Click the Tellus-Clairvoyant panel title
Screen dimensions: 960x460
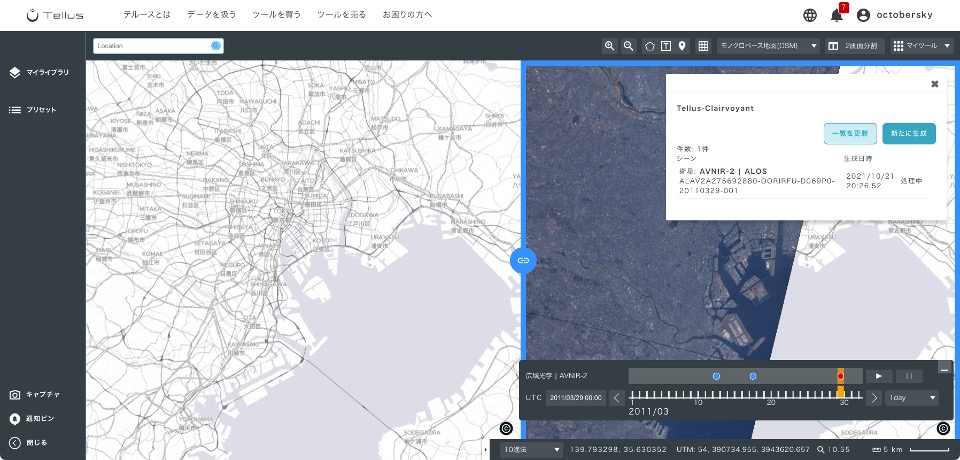[715, 108]
